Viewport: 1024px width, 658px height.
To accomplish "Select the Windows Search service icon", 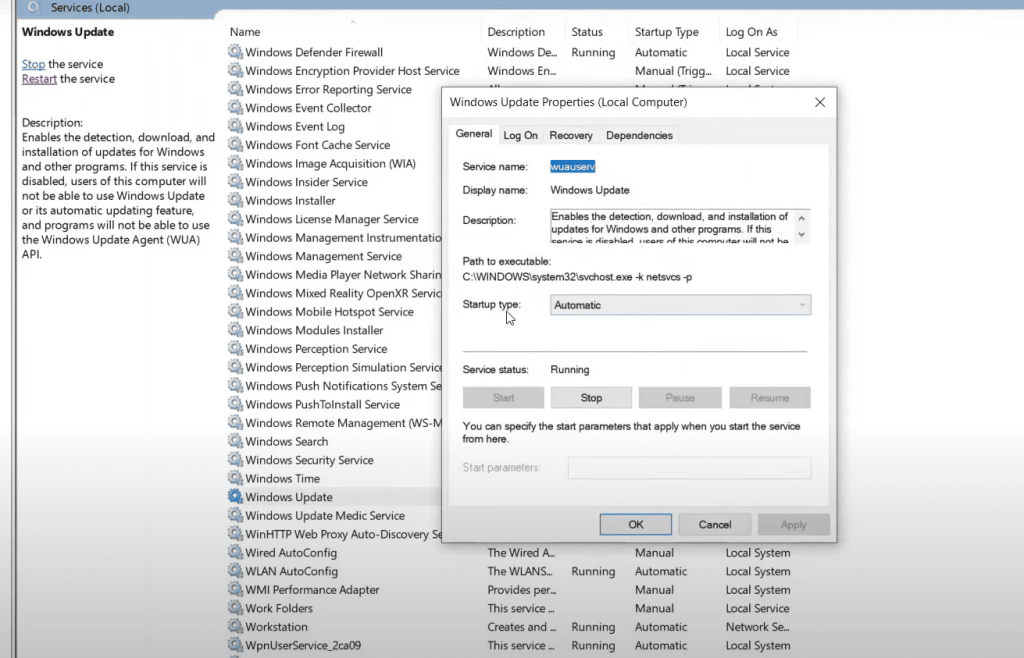I will (235, 441).
